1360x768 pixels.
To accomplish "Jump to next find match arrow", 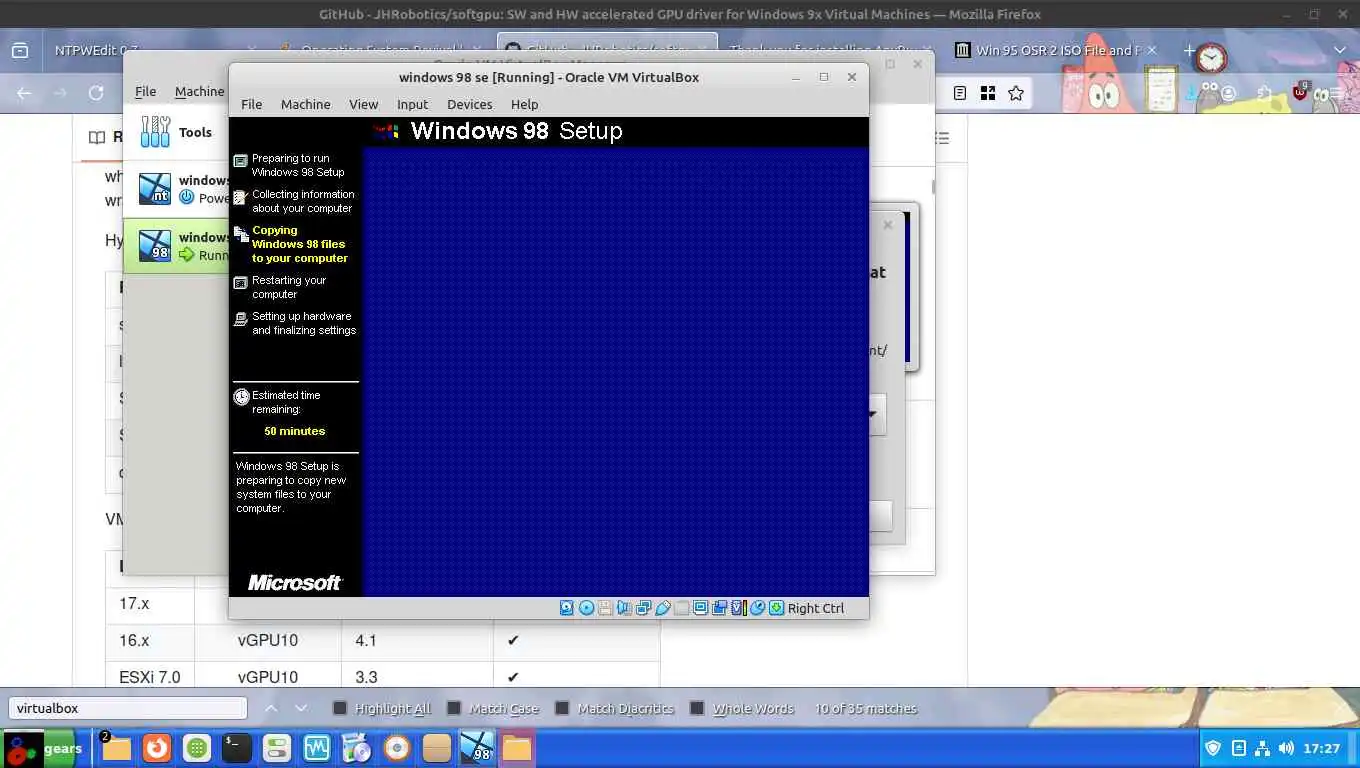I will [301, 708].
